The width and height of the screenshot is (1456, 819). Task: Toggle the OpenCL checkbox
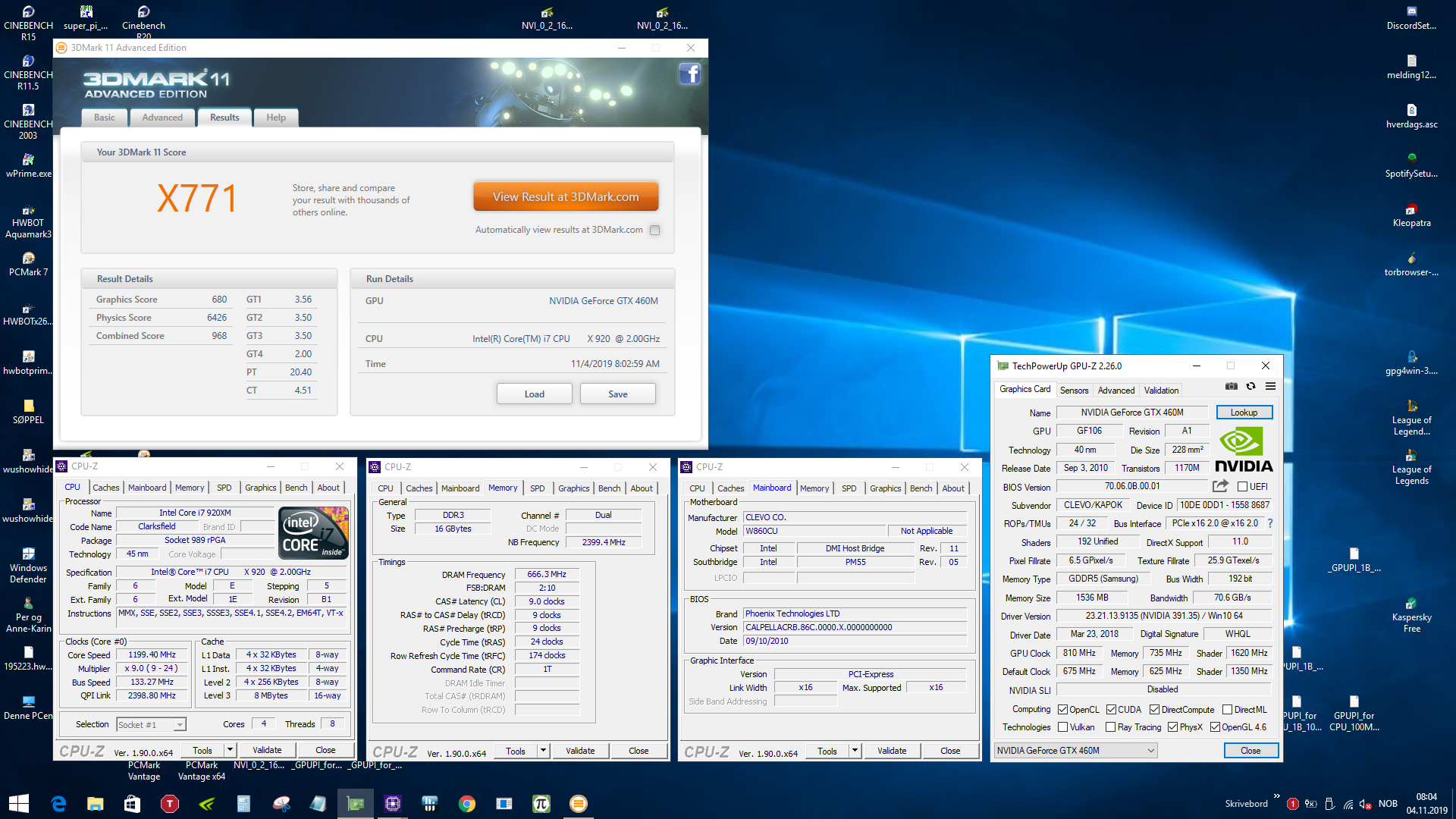click(1063, 710)
